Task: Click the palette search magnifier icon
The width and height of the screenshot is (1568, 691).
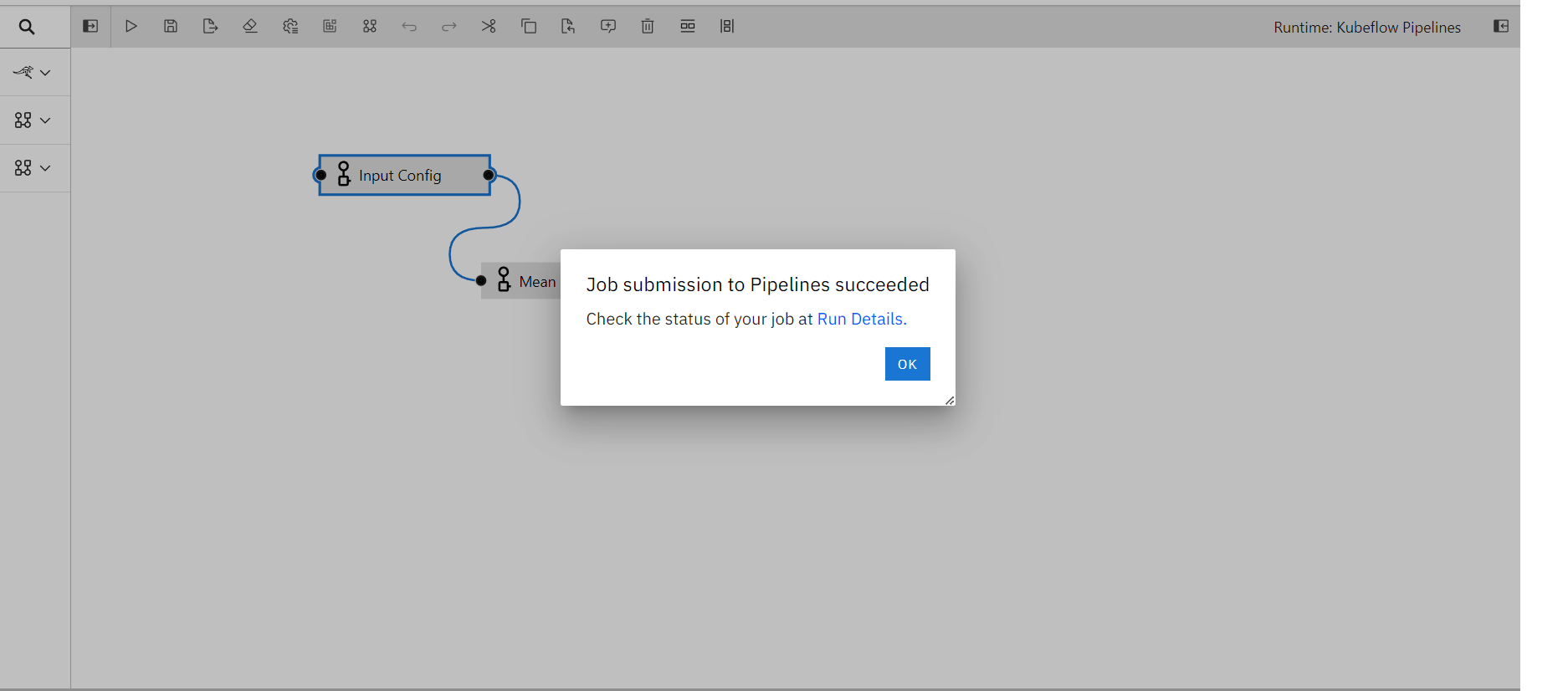Action: [x=27, y=27]
